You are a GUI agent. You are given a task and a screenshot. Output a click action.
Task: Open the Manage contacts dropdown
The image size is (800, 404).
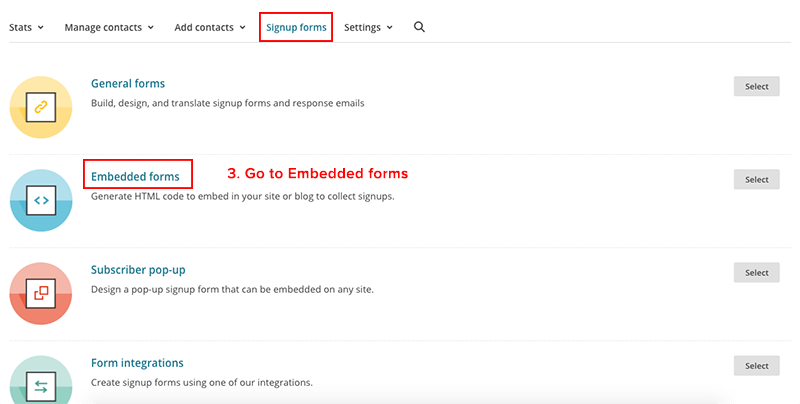pyautogui.click(x=109, y=27)
